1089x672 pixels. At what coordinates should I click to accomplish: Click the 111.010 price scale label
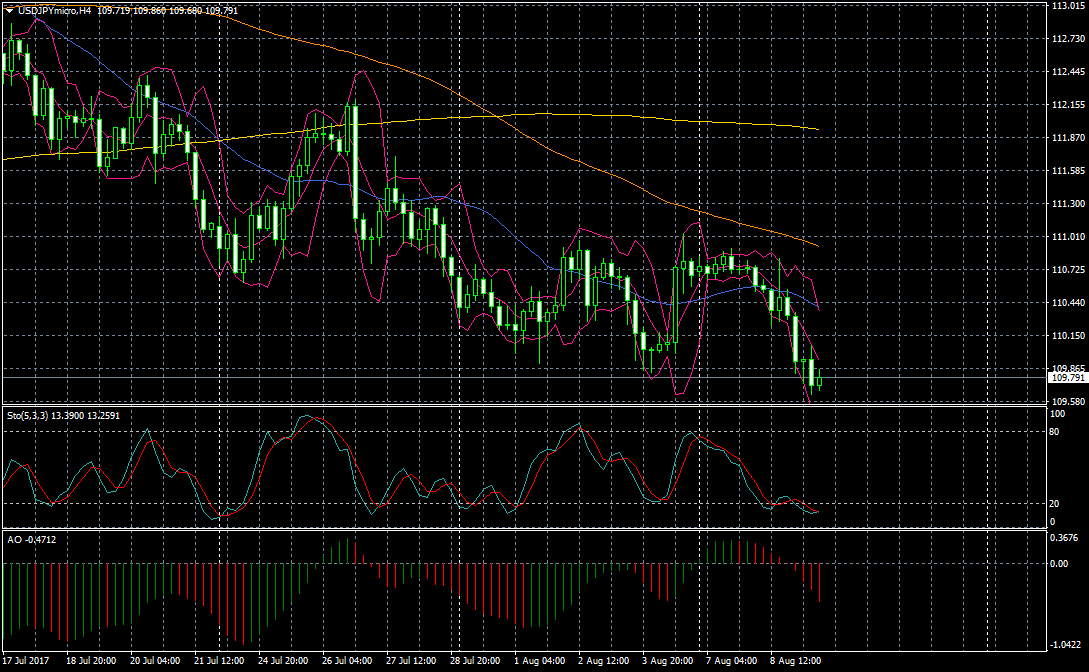[x=1067, y=237]
